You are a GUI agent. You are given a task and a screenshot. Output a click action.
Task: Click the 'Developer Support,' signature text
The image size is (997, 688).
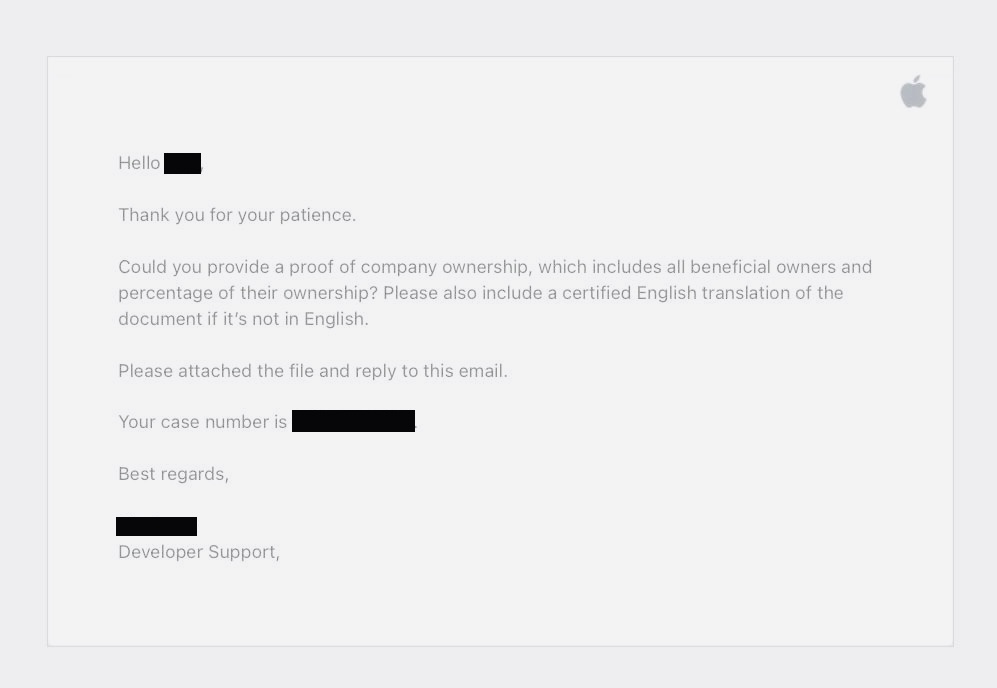click(x=198, y=552)
